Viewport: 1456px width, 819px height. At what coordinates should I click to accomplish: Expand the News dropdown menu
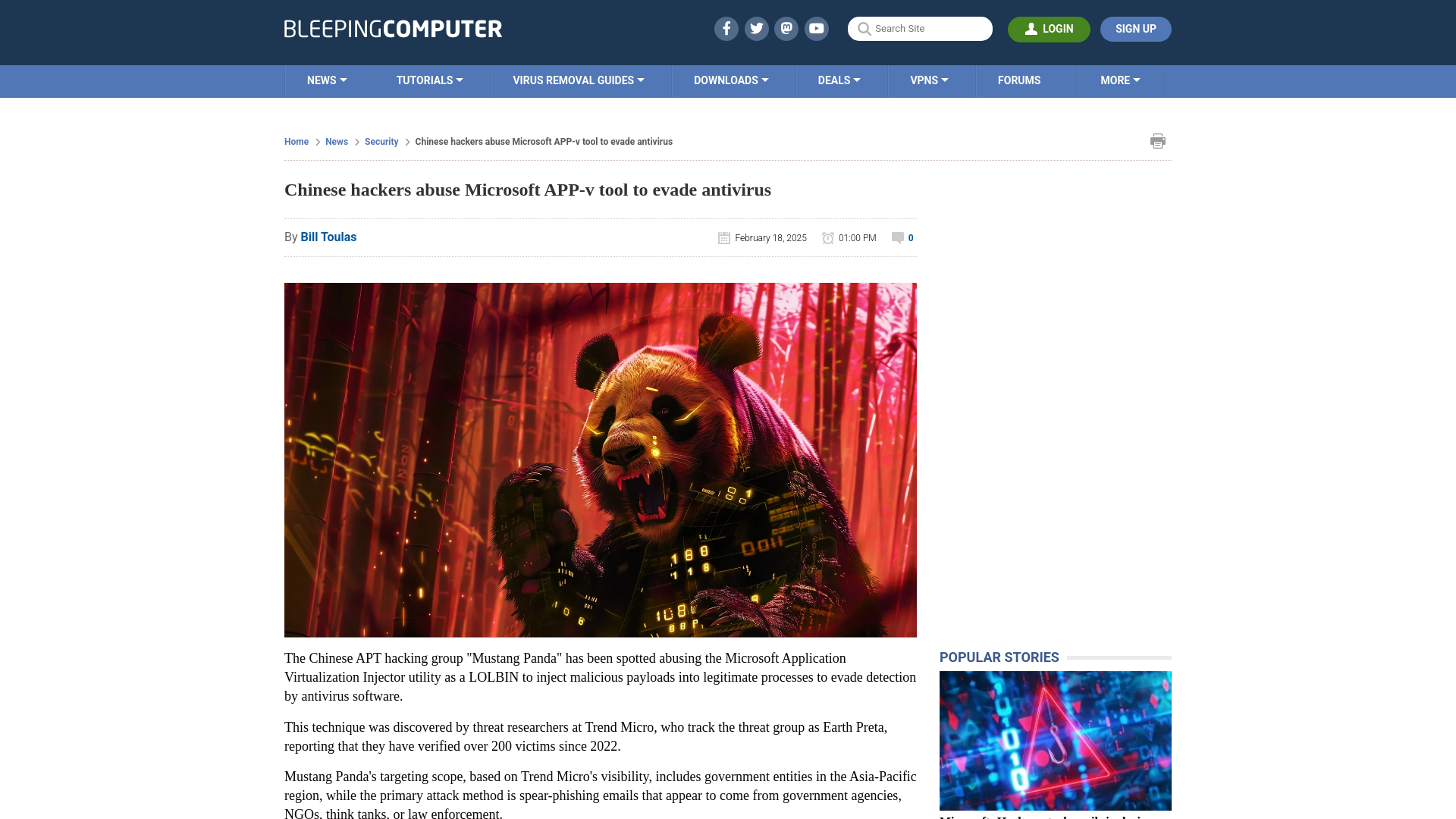[327, 80]
